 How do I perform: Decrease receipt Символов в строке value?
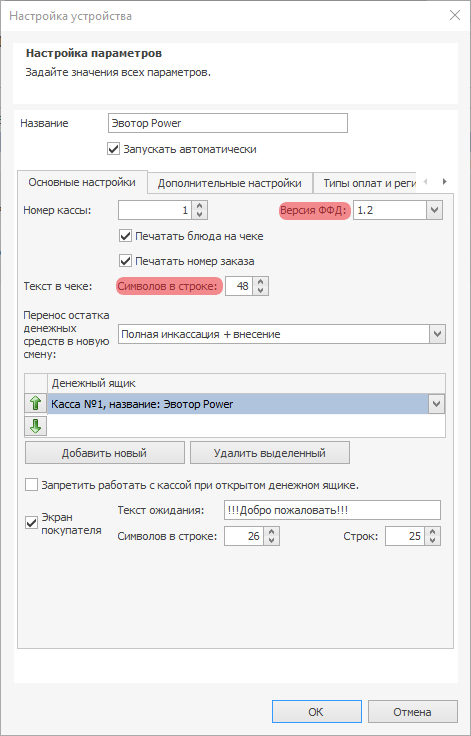pyautogui.click(x=261, y=291)
